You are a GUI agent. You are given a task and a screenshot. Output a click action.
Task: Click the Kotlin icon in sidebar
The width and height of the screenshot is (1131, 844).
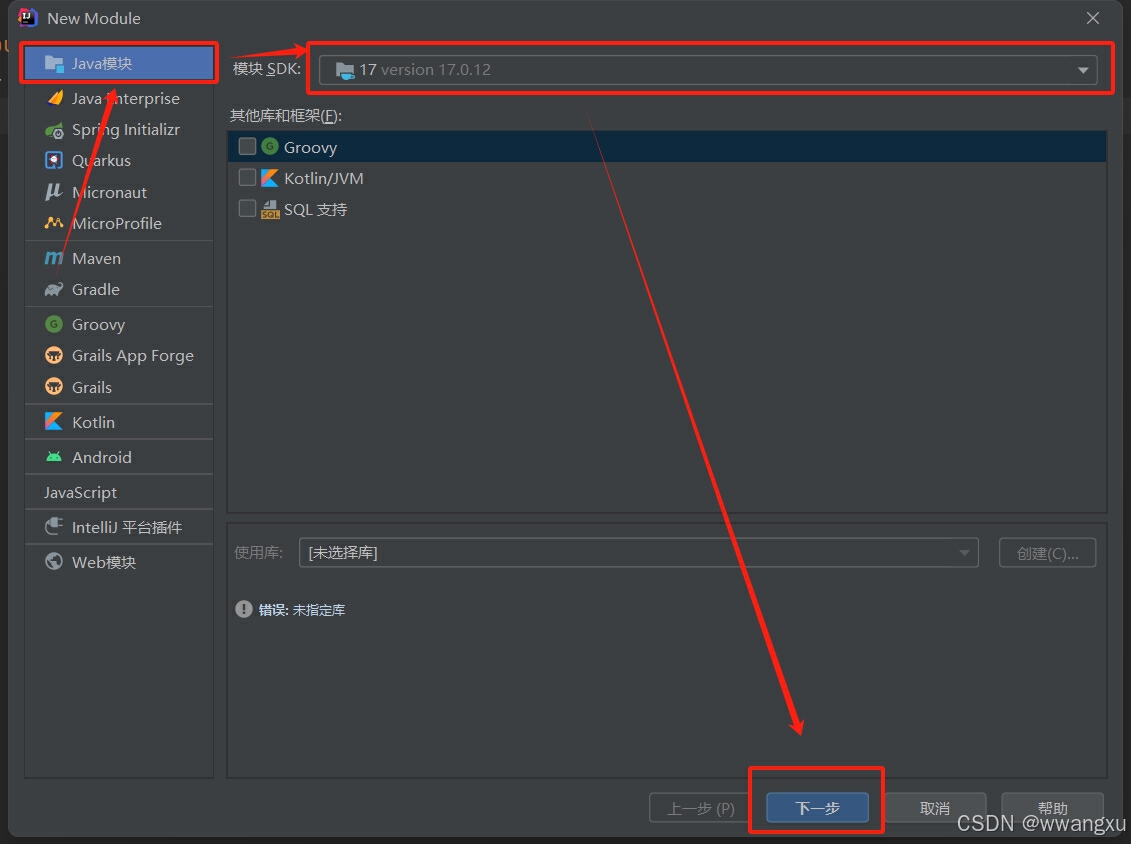(x=54, y=422)
